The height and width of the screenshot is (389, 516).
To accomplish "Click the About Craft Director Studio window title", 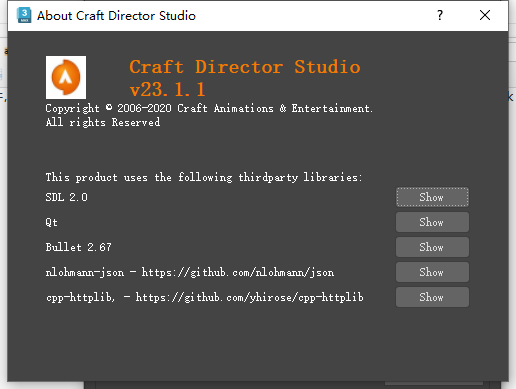I will coord(116,16).
